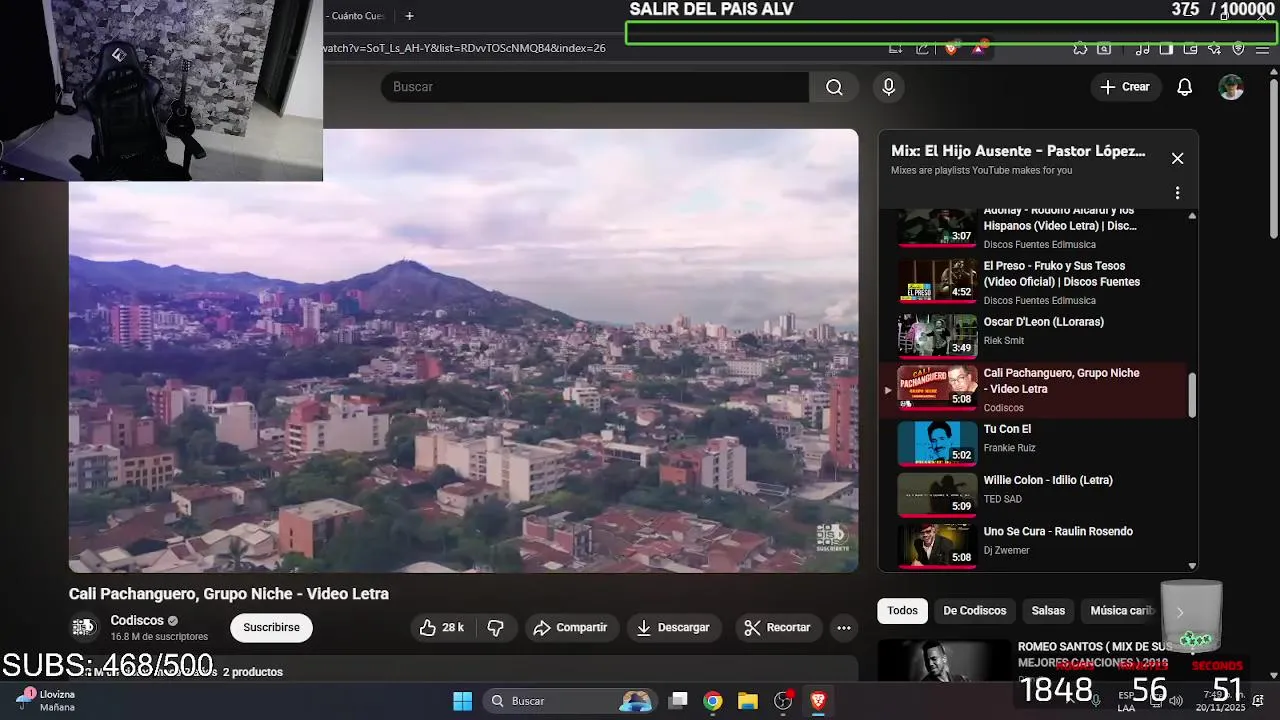Click the YouTube search magnifier button
Screen dimensions: 1280x720
pyautogui.click(x=834, y=87)
